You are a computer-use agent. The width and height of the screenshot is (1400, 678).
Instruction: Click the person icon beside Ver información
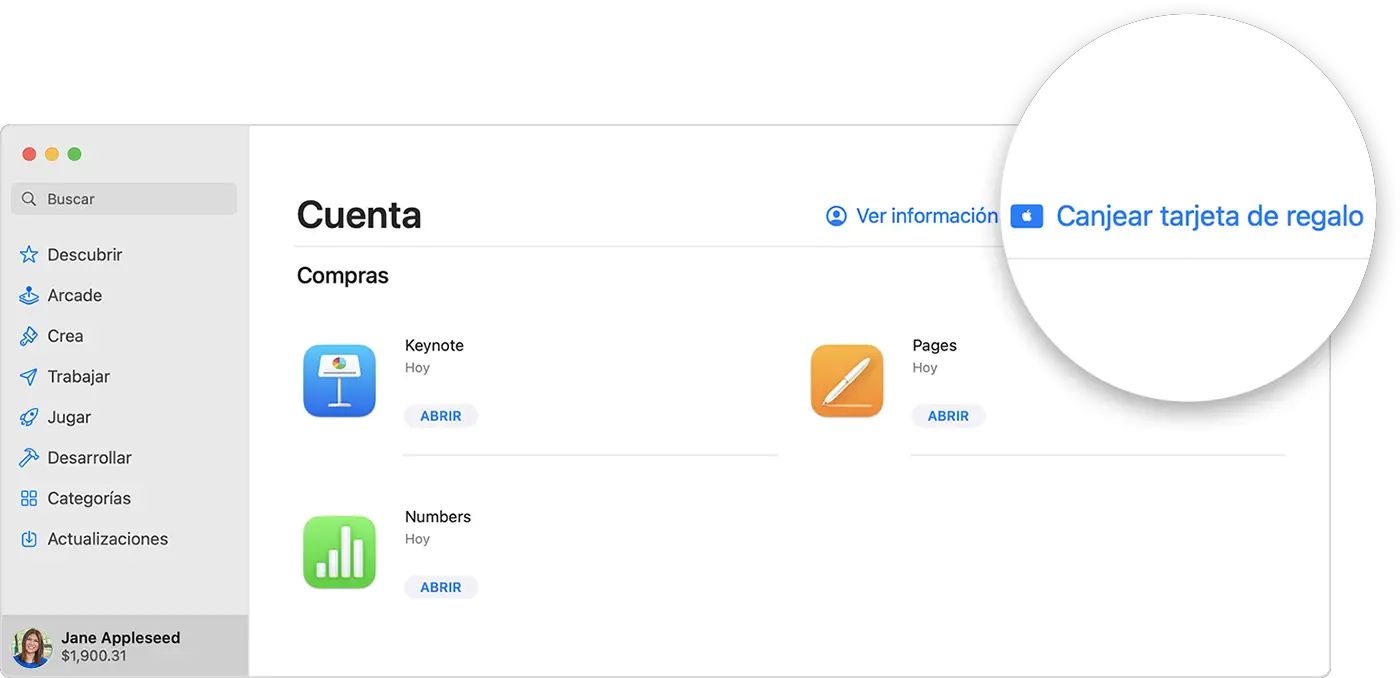click(x=836, y=216)
